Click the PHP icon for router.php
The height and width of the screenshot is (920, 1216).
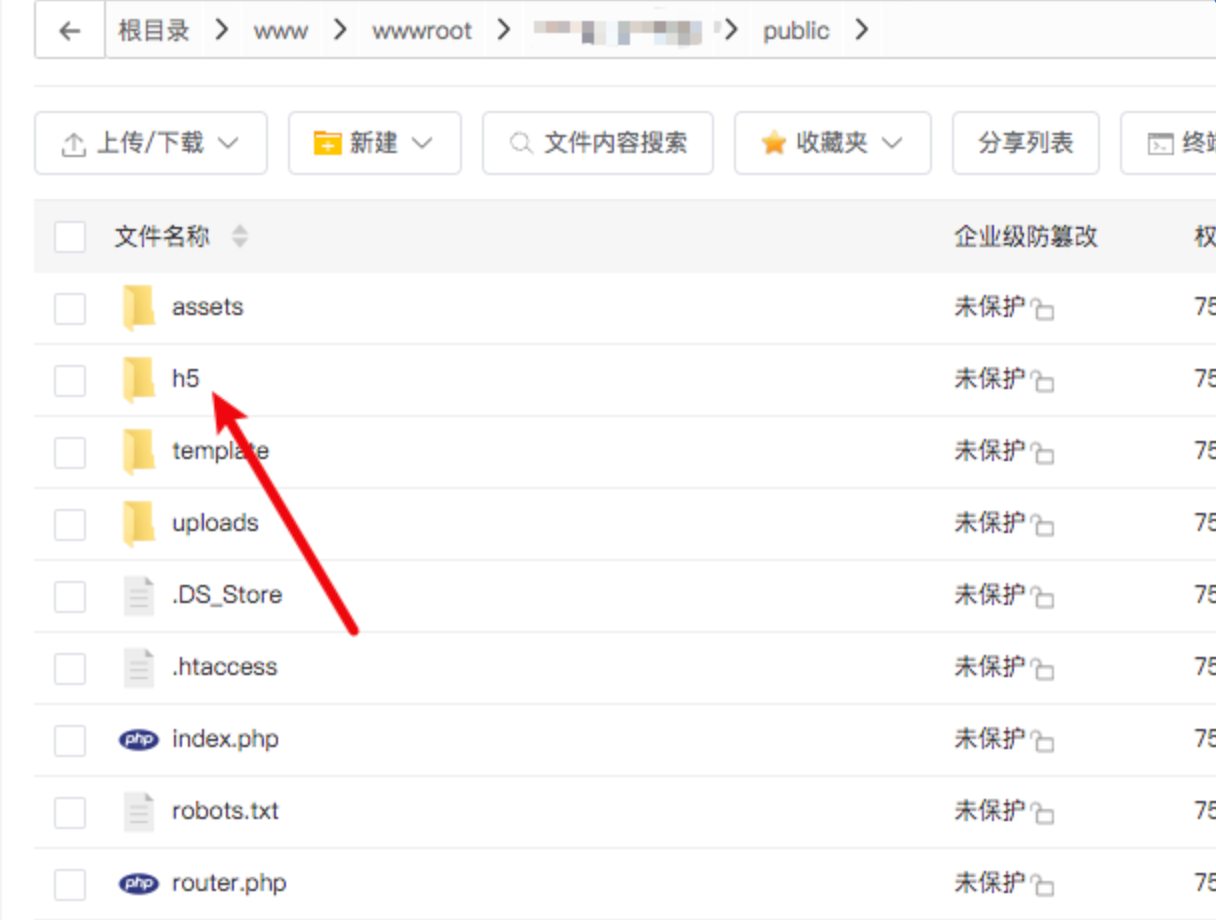[x=138, y=884]
